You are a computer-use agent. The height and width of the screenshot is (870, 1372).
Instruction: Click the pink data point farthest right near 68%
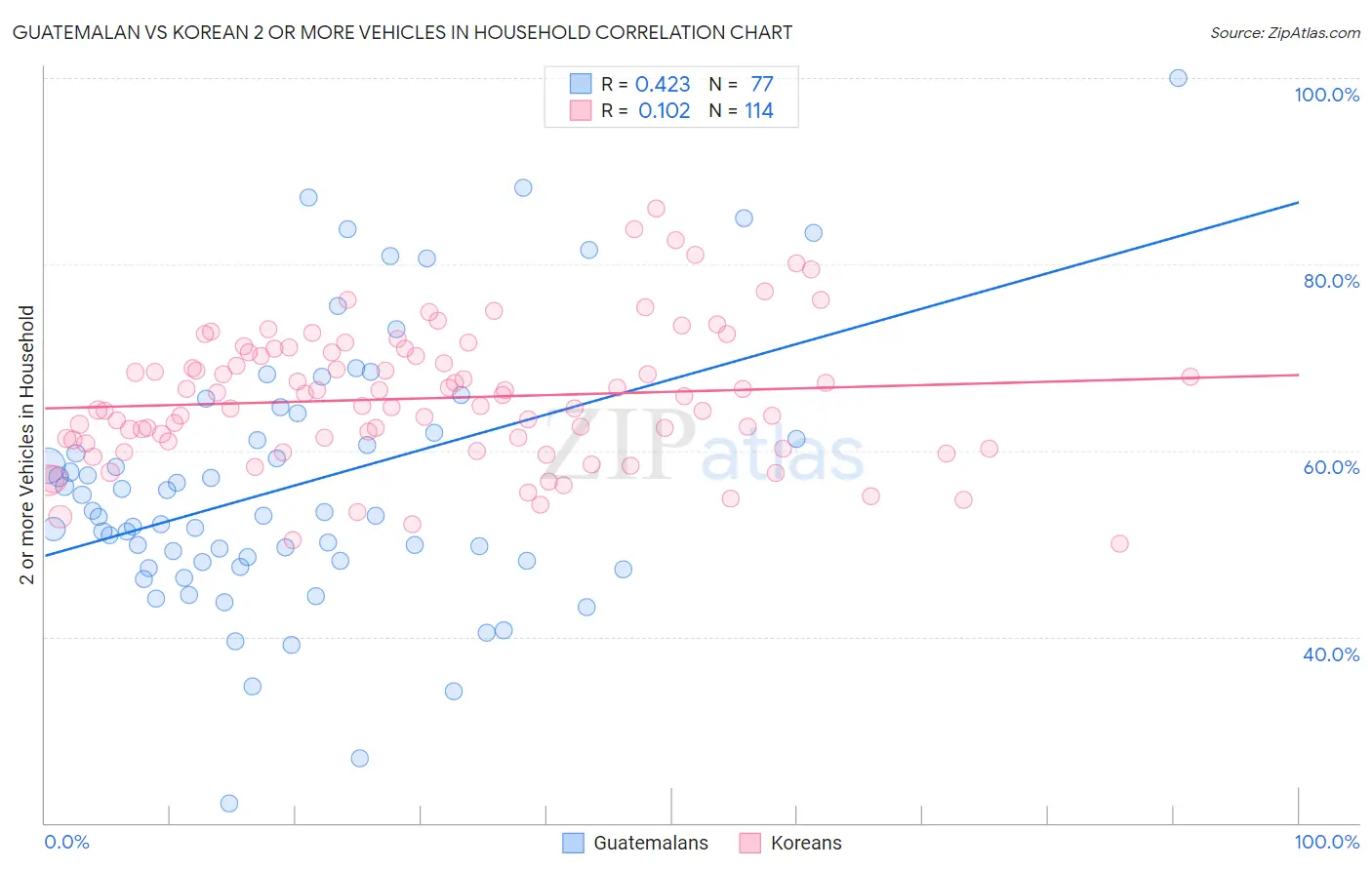click(x=1190, y=376)
